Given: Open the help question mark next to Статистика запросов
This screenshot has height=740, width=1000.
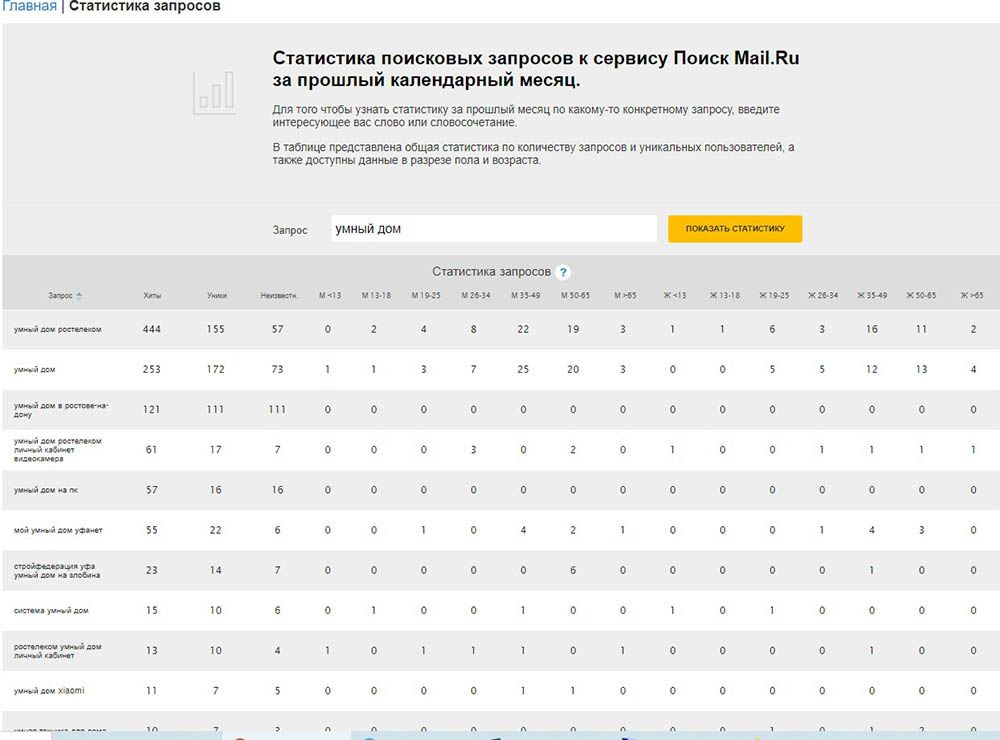Looking at the screenshot, I should point(563,272).
